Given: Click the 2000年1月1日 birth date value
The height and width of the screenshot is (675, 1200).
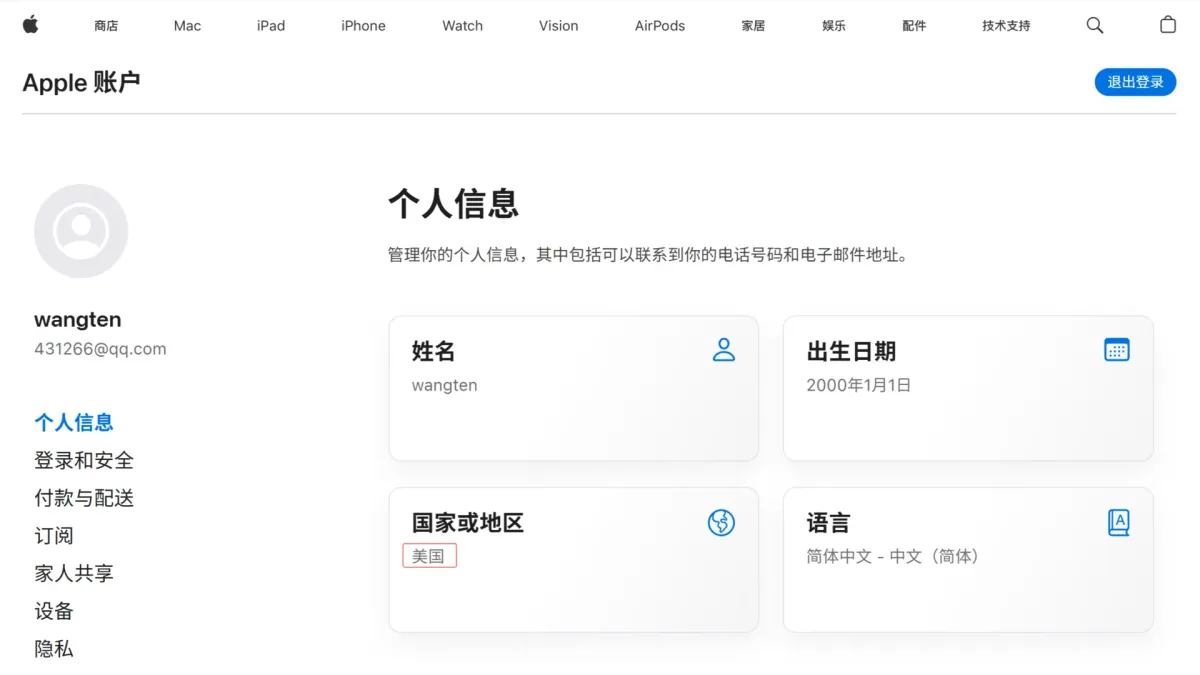Looking at the screenshot, I should pos(859,385).
